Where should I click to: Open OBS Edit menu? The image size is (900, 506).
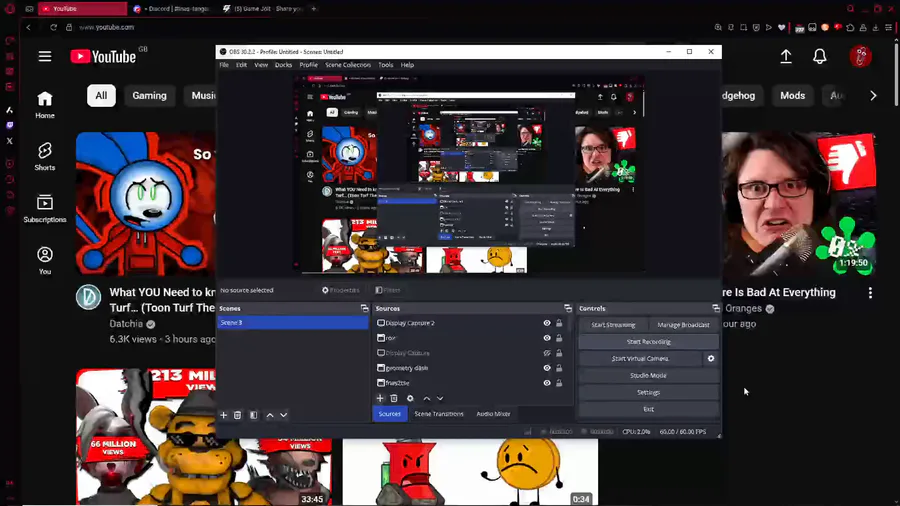(241, 65)
